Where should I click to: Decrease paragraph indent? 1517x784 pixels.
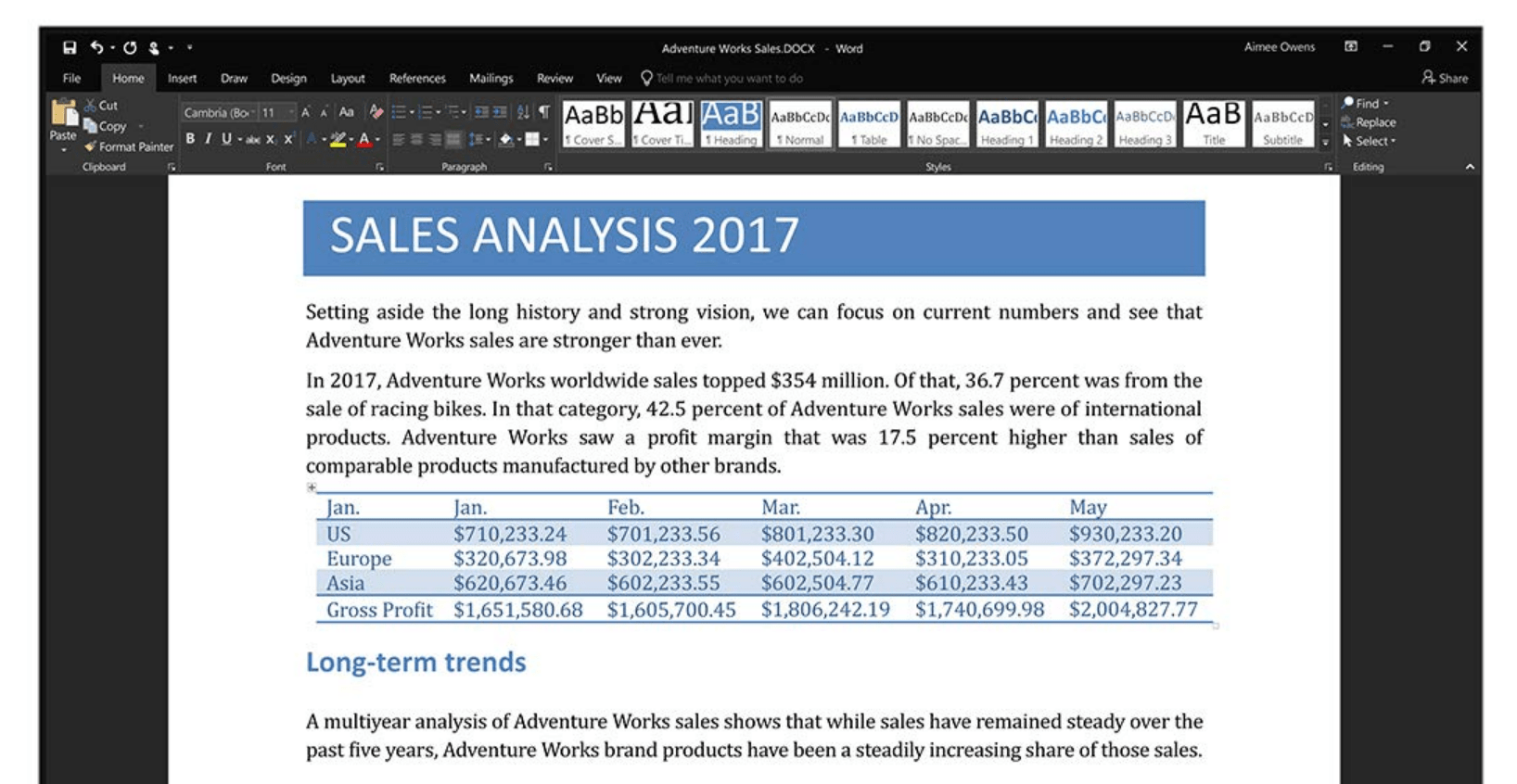480,112
